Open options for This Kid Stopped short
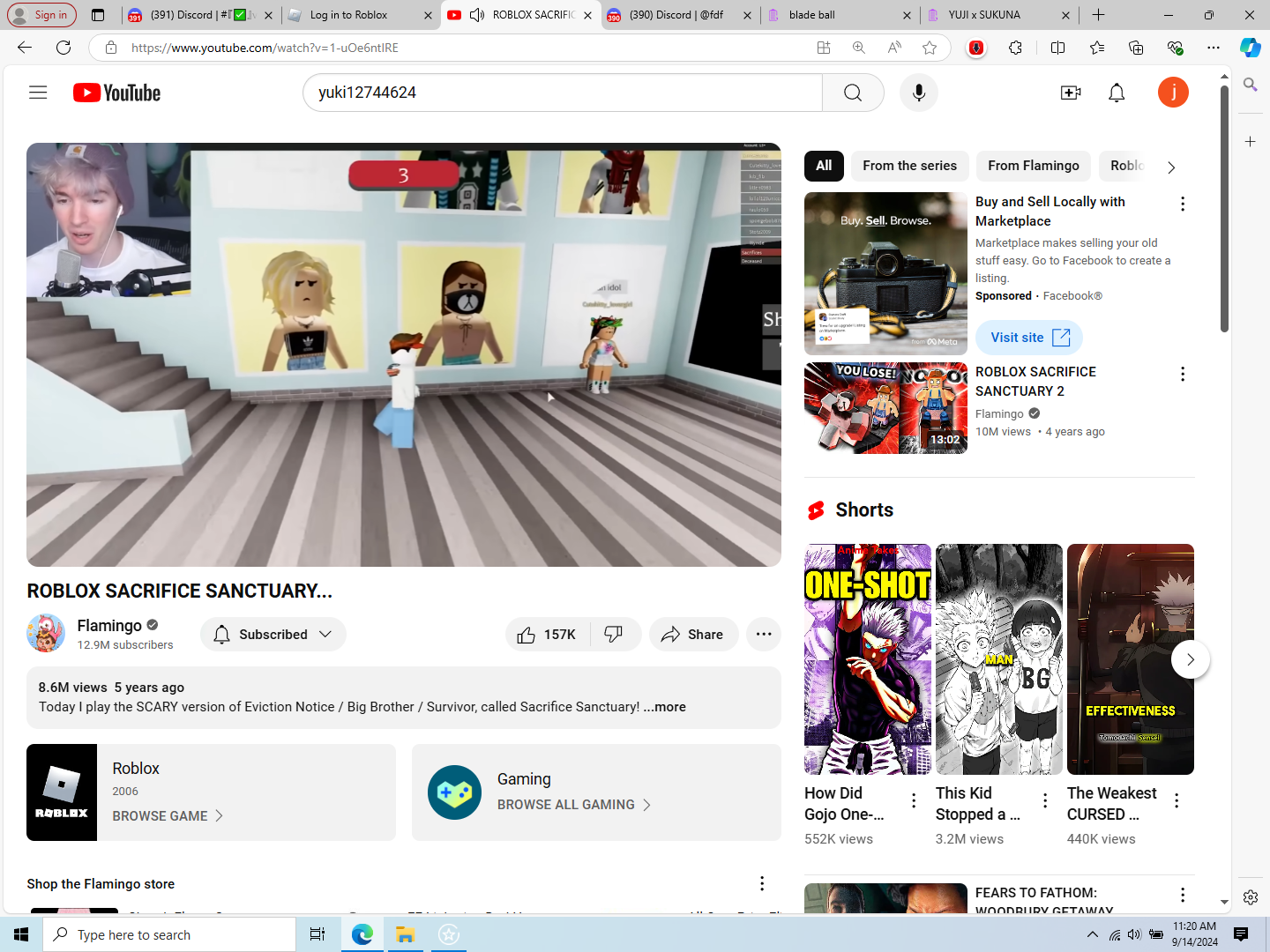This screenshot has width=1270, height=952. pyautogui.click(x=1045, y=800)
